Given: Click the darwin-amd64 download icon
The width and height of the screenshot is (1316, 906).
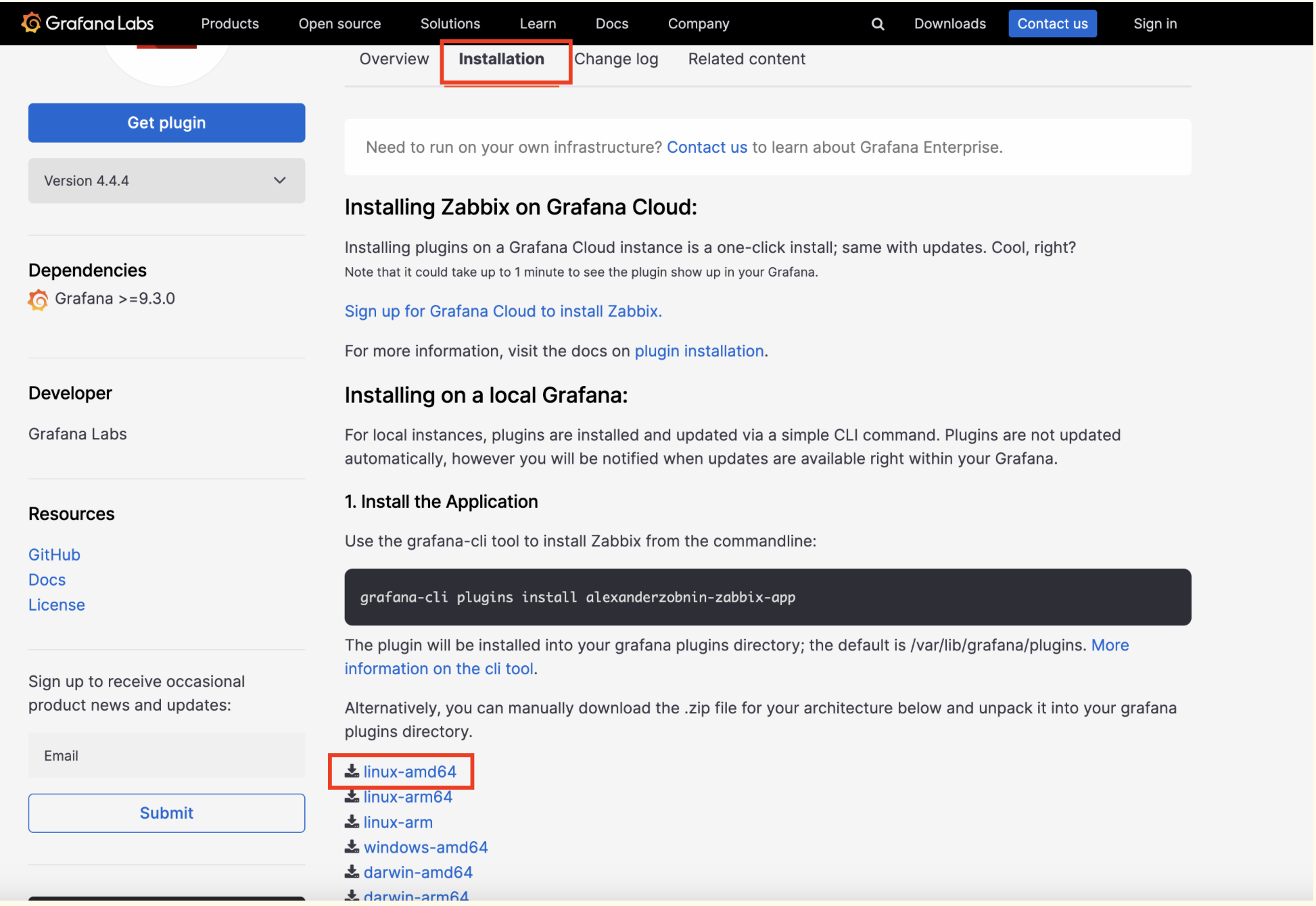Looking at the screenshot, I should point(352,872).
